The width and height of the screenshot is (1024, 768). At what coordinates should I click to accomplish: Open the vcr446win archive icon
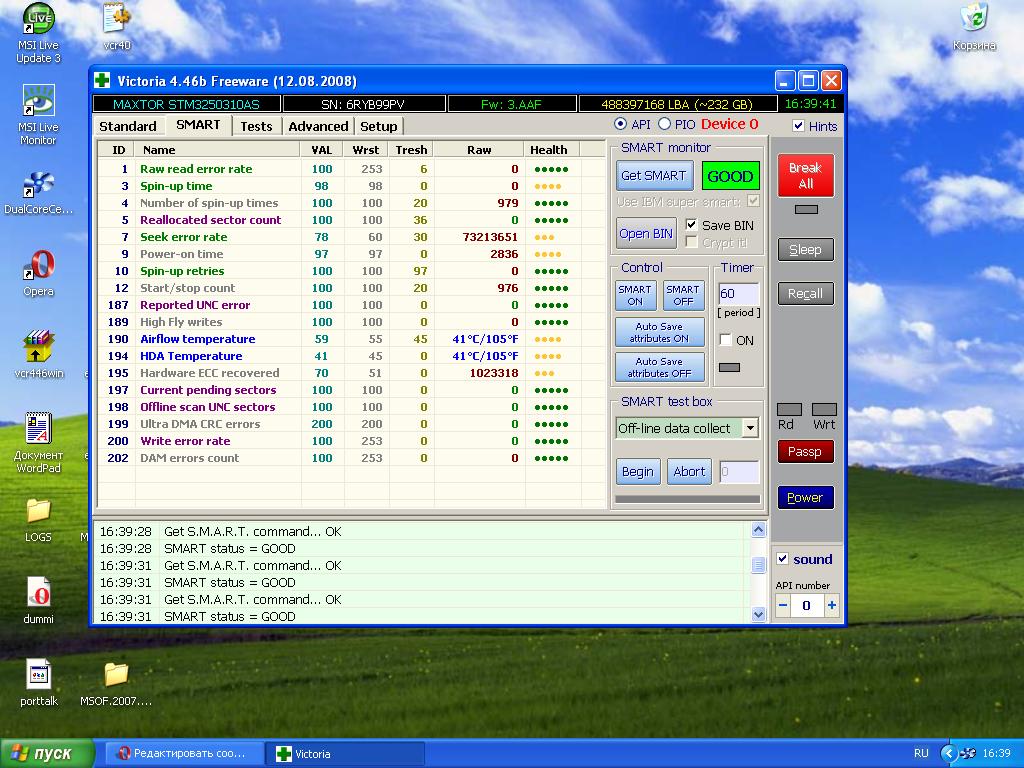[x=38, y=348]
